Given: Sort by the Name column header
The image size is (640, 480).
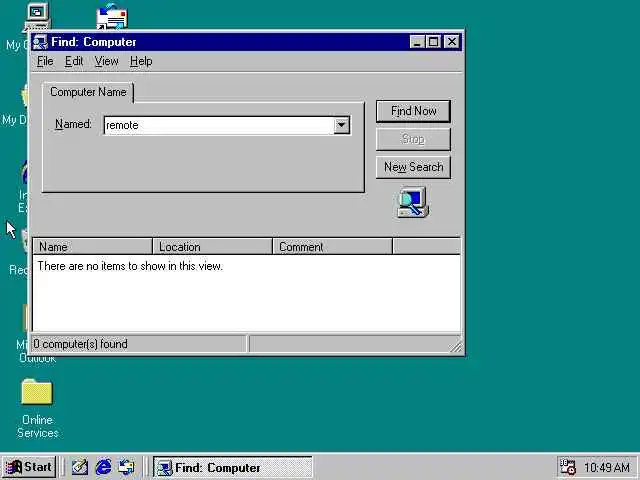Looking at the screenshot, I should pyautogui.click(x=93, y=247).
